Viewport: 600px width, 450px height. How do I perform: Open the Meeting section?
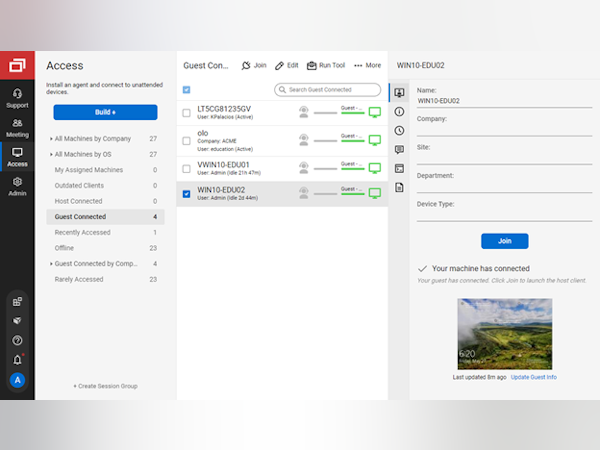point(17,128)
